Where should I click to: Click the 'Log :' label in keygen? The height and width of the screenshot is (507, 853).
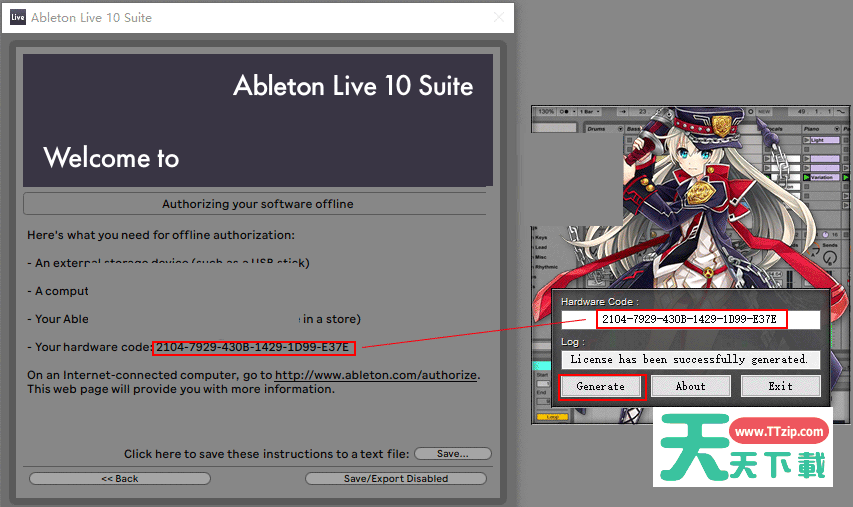[x=573, y=342]
